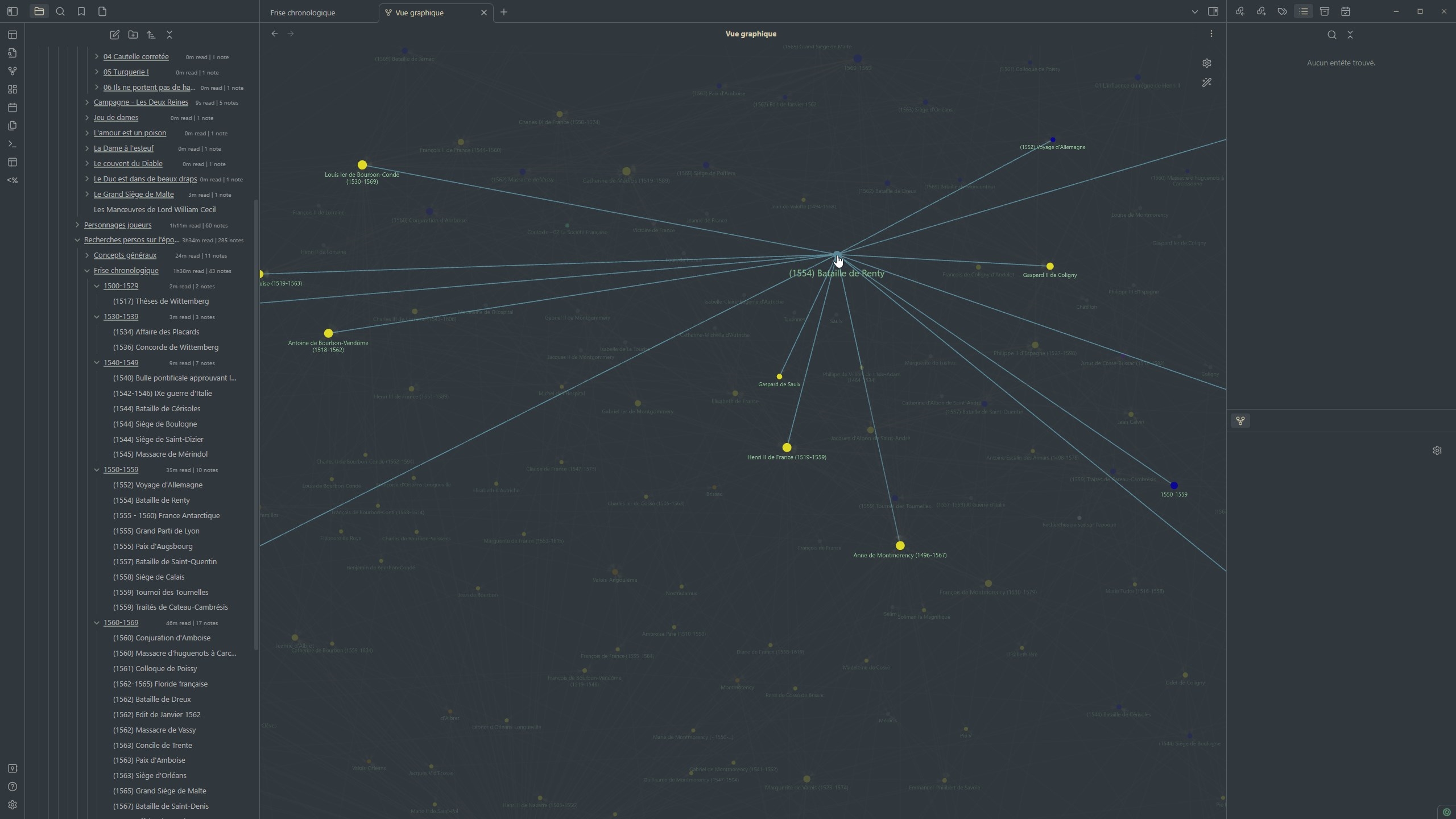Screen dimensions: 1456x819
Task: Open graph view from left ribbon
Action: point(13,71)
